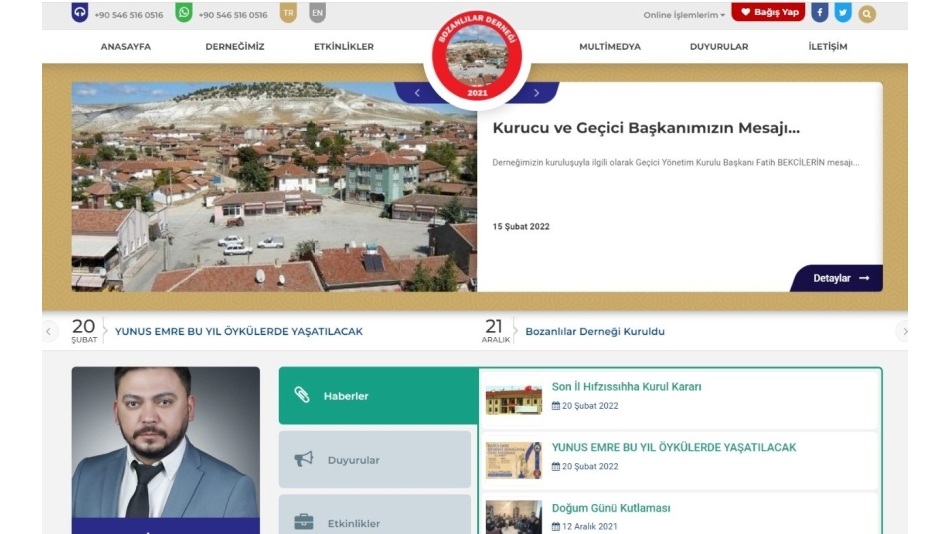Open news Son İl Hıfzıssıhha Kurul Kararı
The image size is (950, 534).
[626, 387]
